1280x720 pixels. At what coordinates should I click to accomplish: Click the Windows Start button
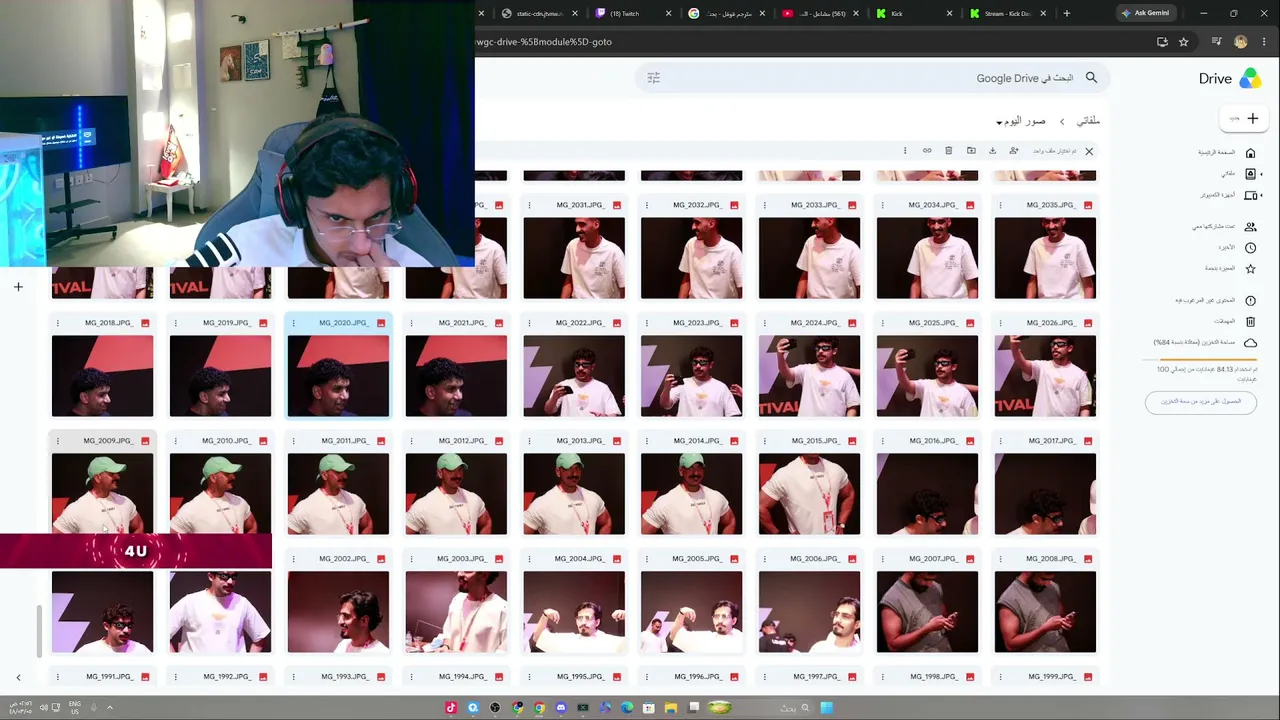pyautogui.click(x=827, y=708)
